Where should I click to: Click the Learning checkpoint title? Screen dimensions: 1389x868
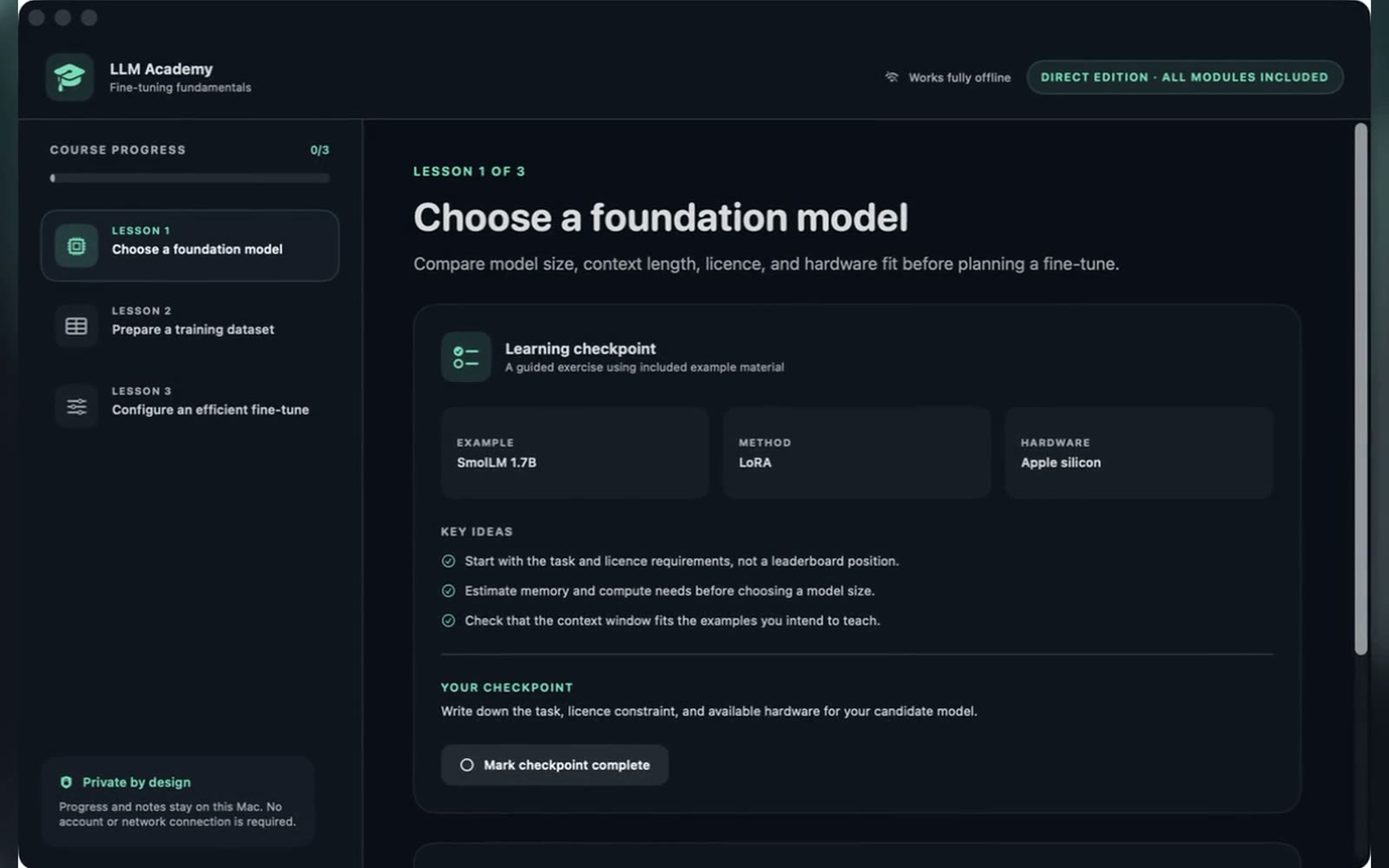click(x=580, y=349)
